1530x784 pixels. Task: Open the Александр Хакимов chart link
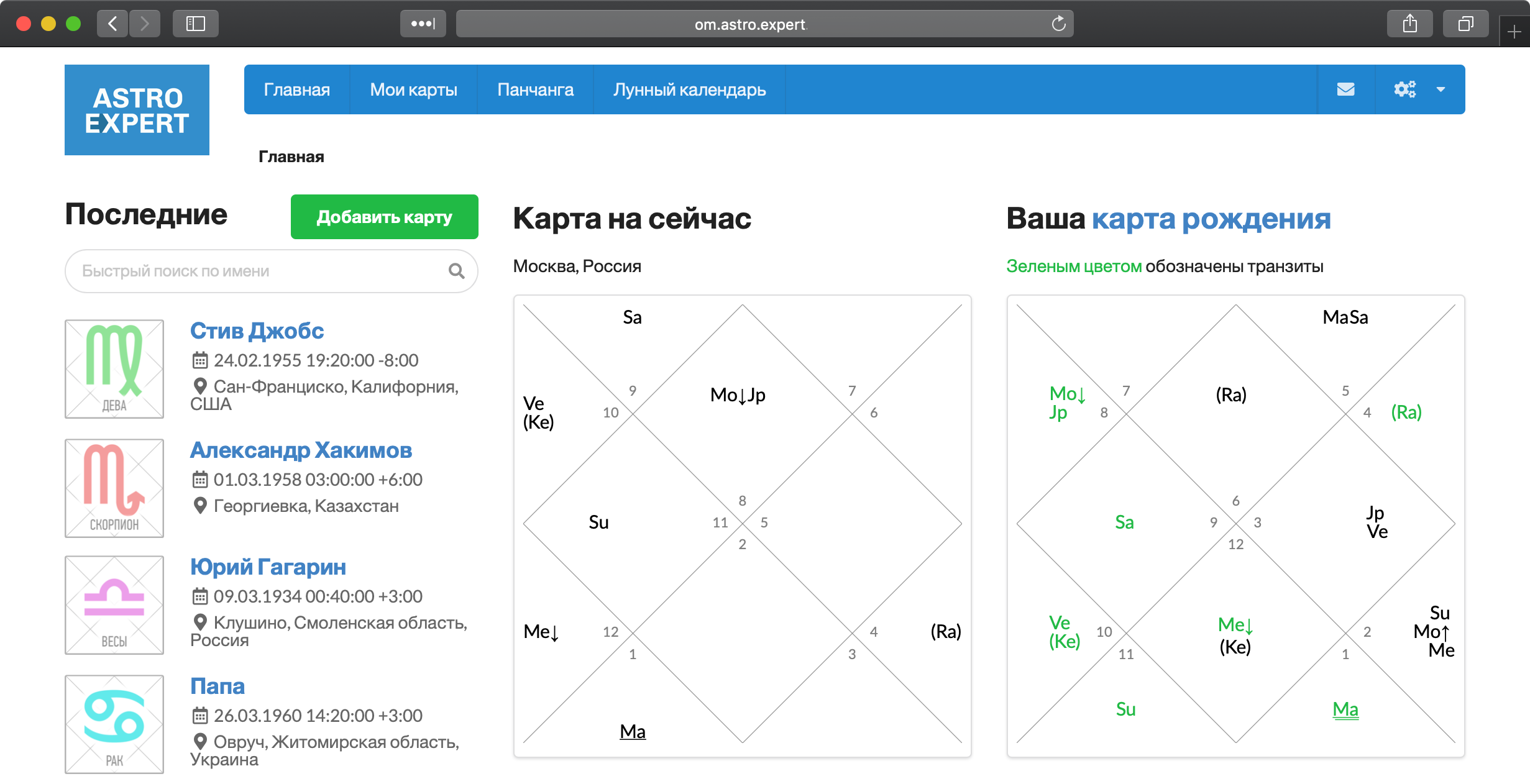point(301,450)
